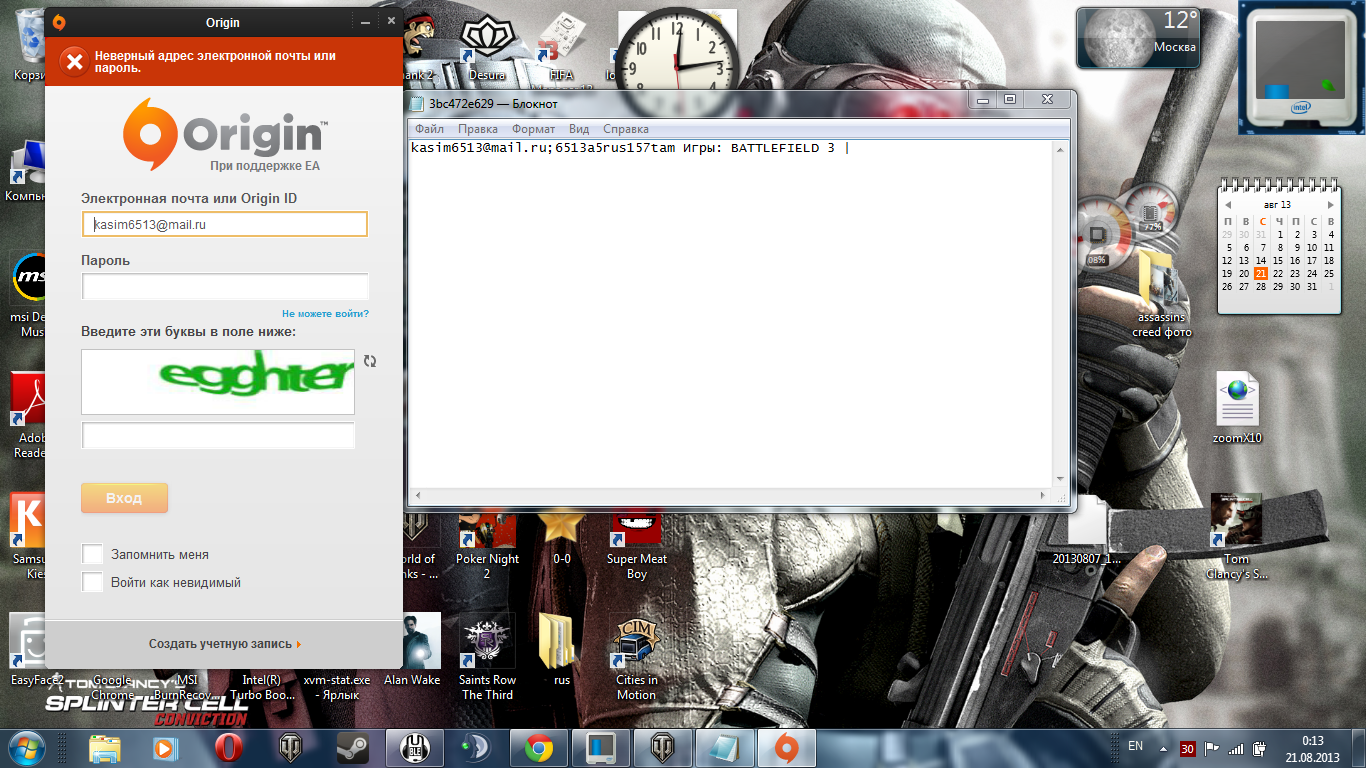1366x768 pixels.
Task: Open the rus folder on desktop
Action: tap(562, 650)
